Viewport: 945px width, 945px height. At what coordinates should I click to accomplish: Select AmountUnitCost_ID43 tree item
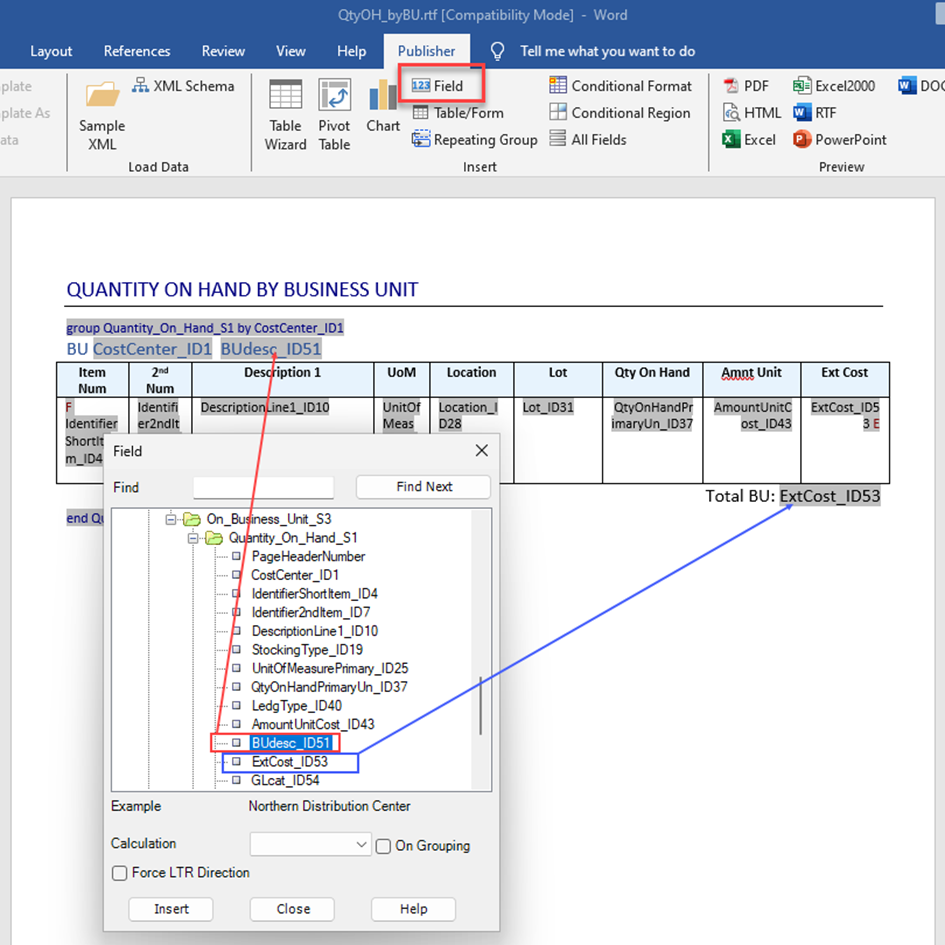tap(313, 724)
